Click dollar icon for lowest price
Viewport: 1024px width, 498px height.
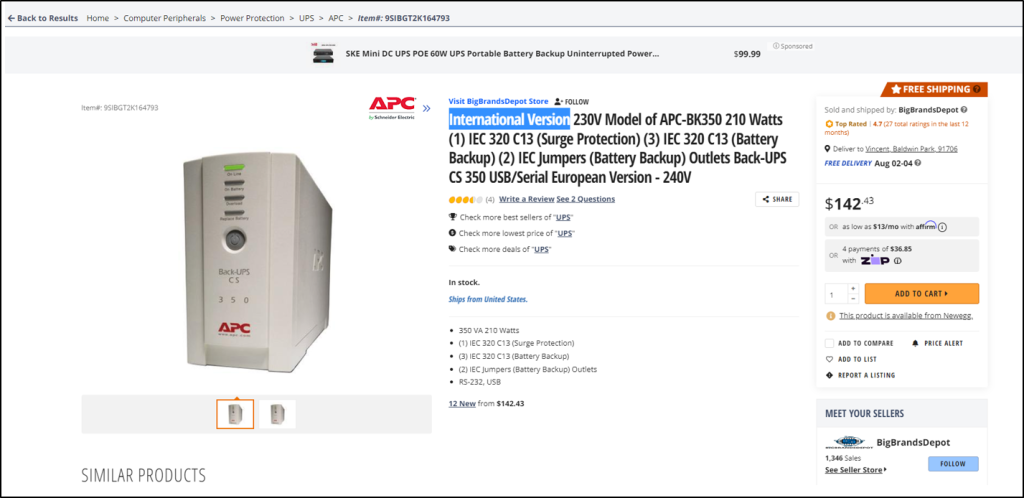tap(453, 232)
